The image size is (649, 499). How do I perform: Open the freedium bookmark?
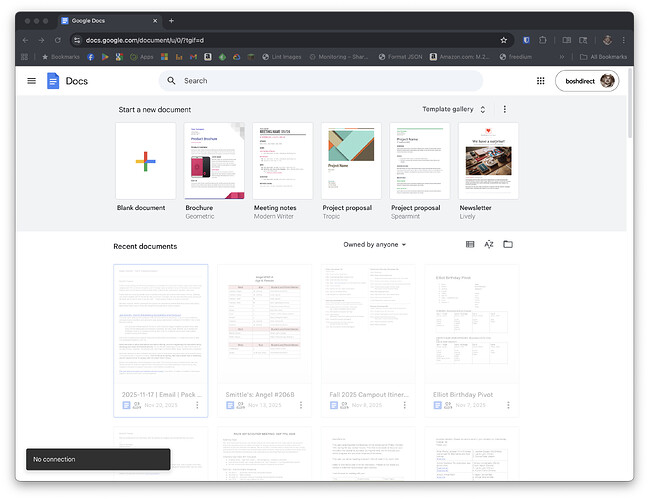pyautogui.click(x=515, y=57)
